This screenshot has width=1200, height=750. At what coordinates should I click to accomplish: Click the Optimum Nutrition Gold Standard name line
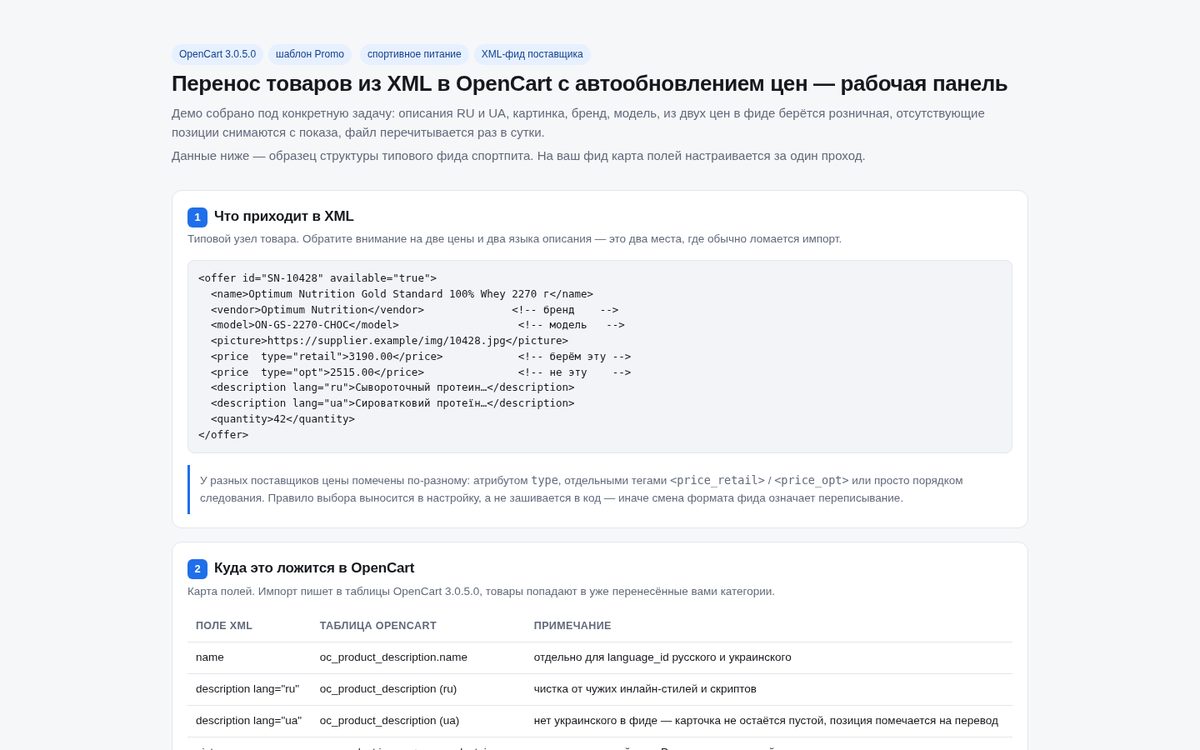click(x=402, y=294)
